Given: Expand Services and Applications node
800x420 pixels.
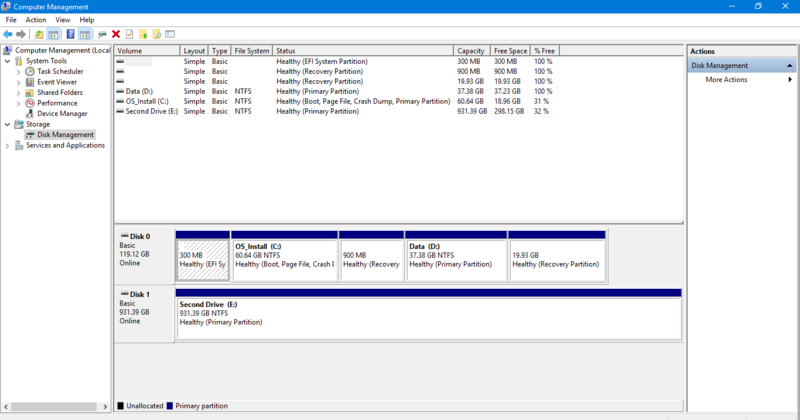Looking at the screenshot, I should 8,145.
